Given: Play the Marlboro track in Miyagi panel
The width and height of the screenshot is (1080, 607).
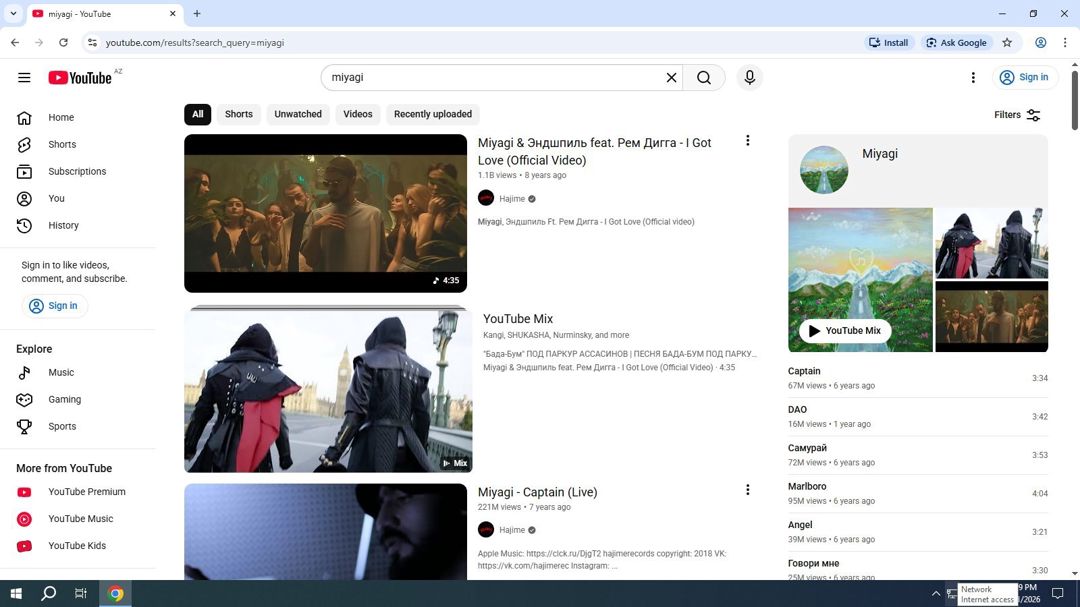Looking at the screenshot, I should coord(918,493).
